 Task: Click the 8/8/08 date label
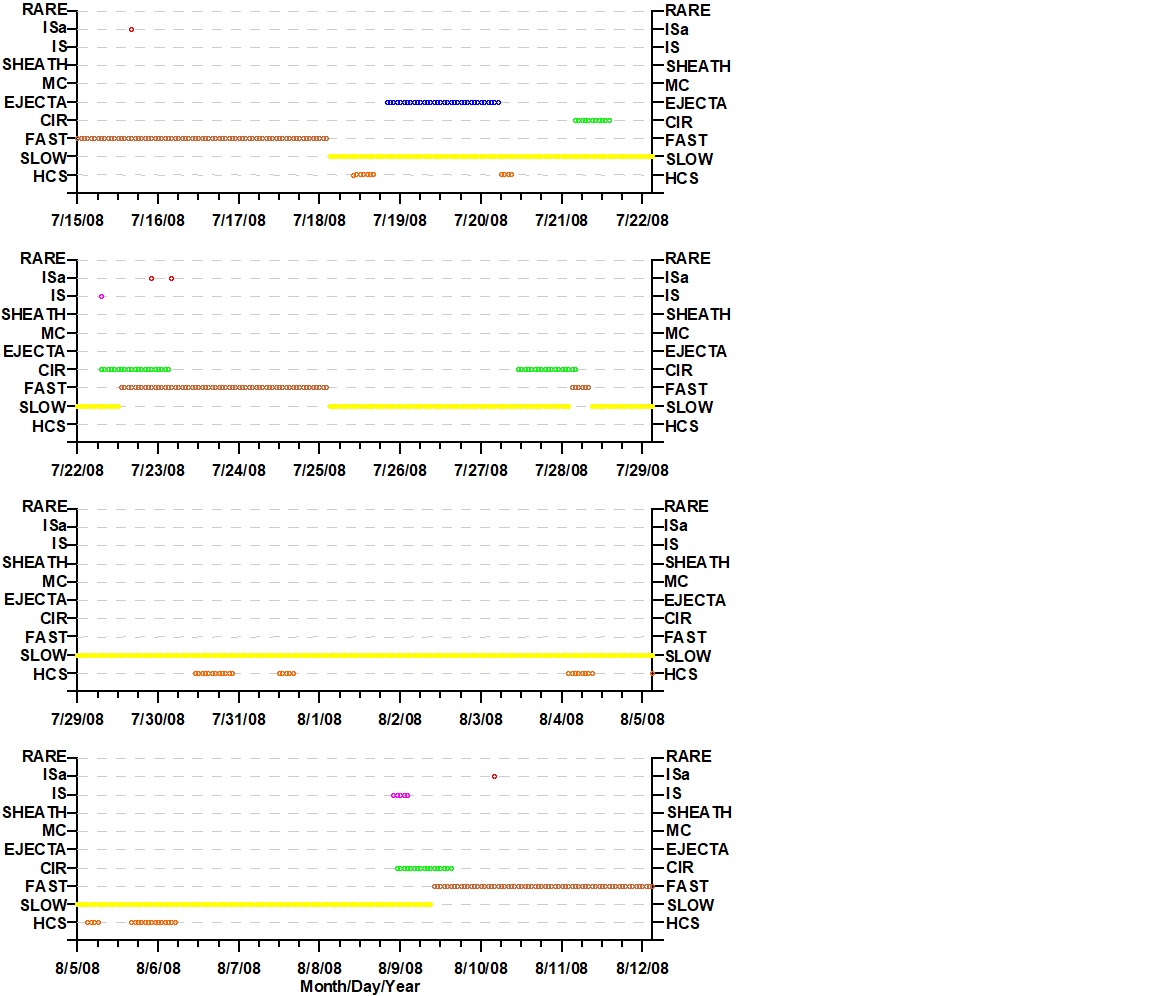320,968
